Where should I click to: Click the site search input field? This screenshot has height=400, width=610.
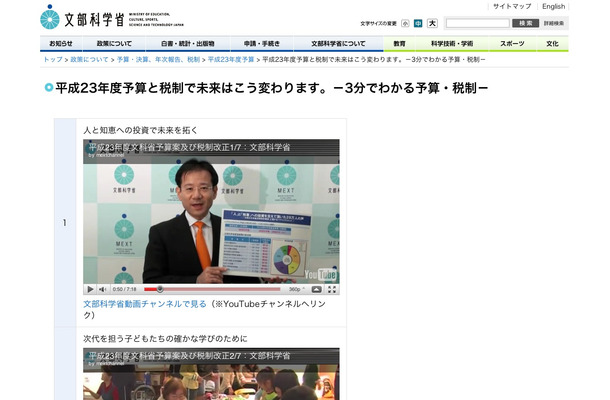(x=477, y=23)
